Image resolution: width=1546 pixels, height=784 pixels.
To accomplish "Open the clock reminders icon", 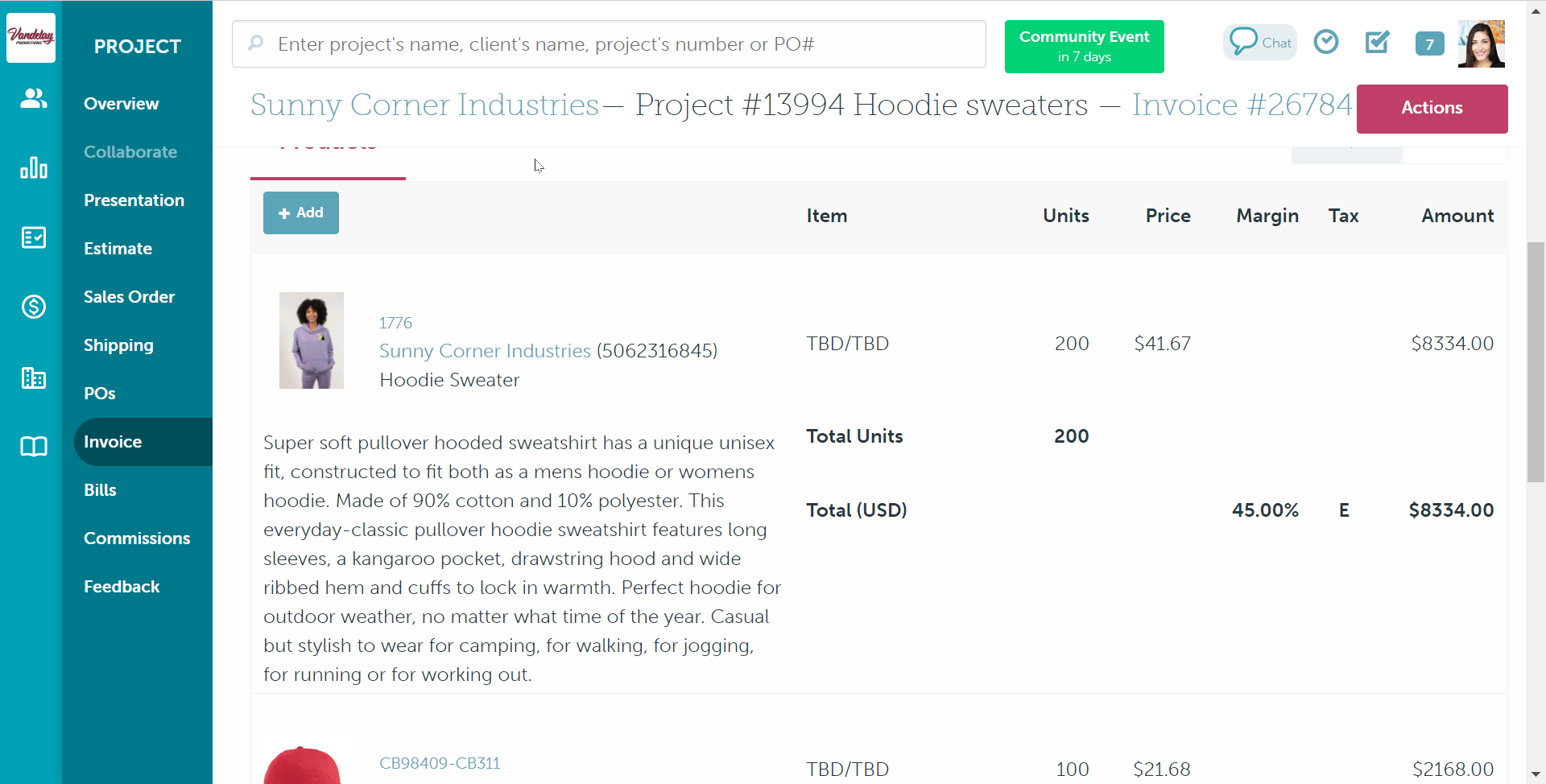I will (x=1325, y=42).
